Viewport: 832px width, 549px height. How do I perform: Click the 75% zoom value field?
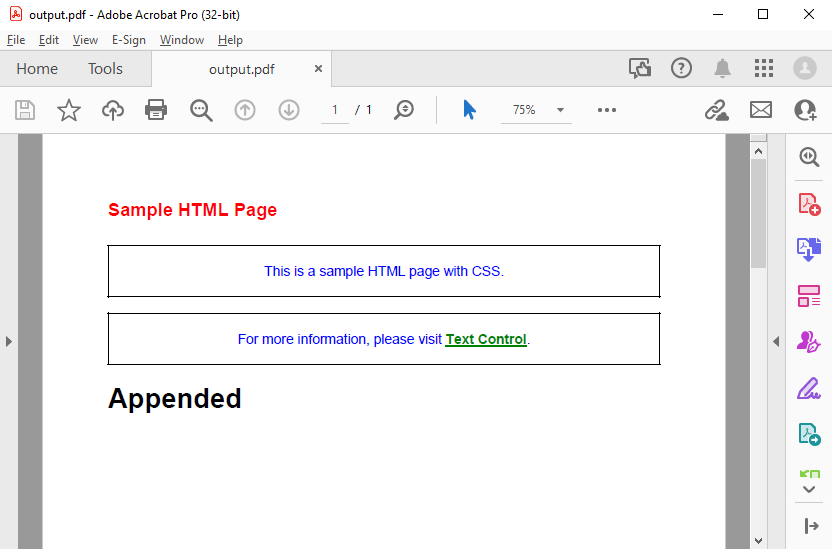point(524,110)
